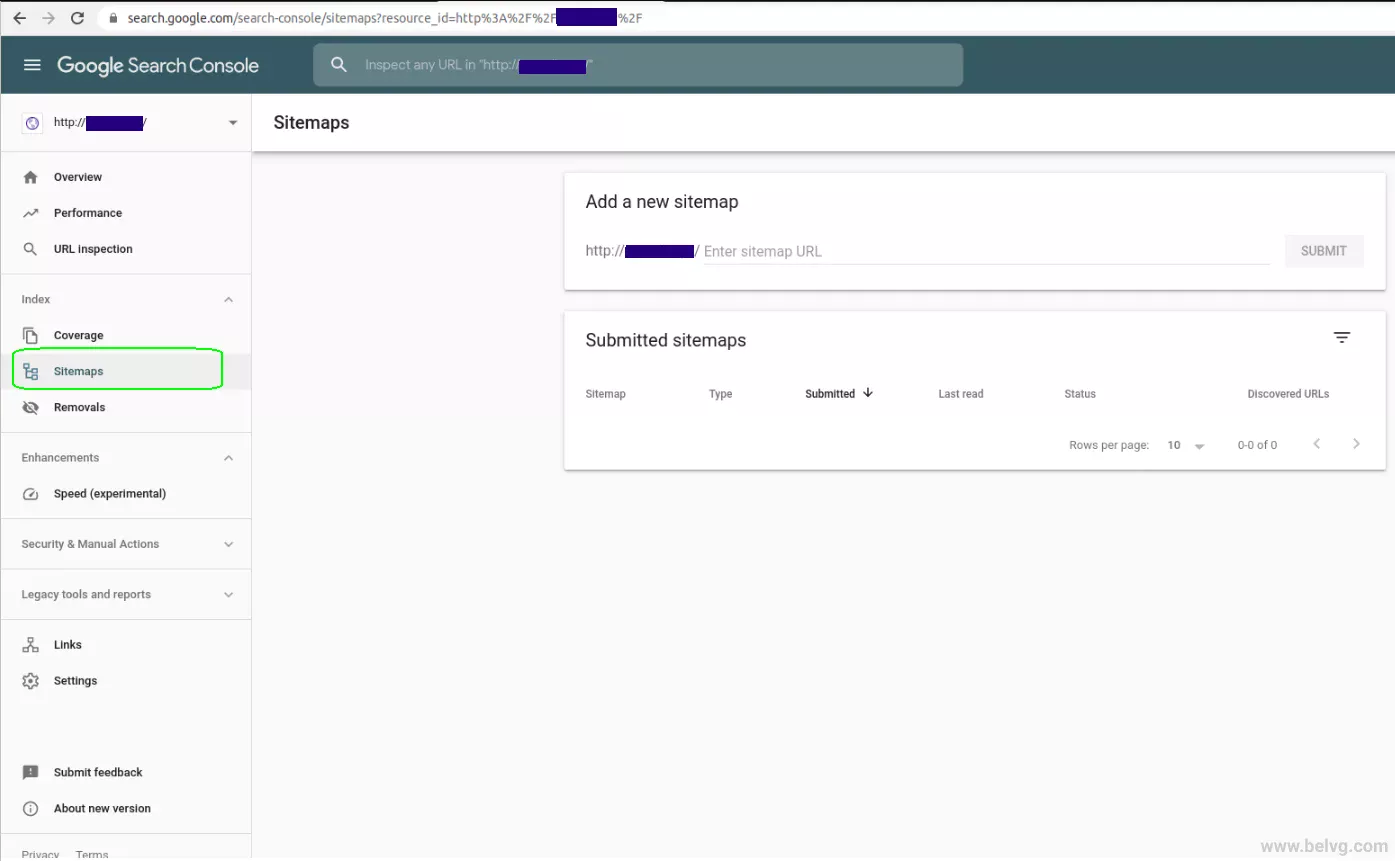Click the Privacy footer link
This screenshot has width=1395, height=861.
[40, 854]
